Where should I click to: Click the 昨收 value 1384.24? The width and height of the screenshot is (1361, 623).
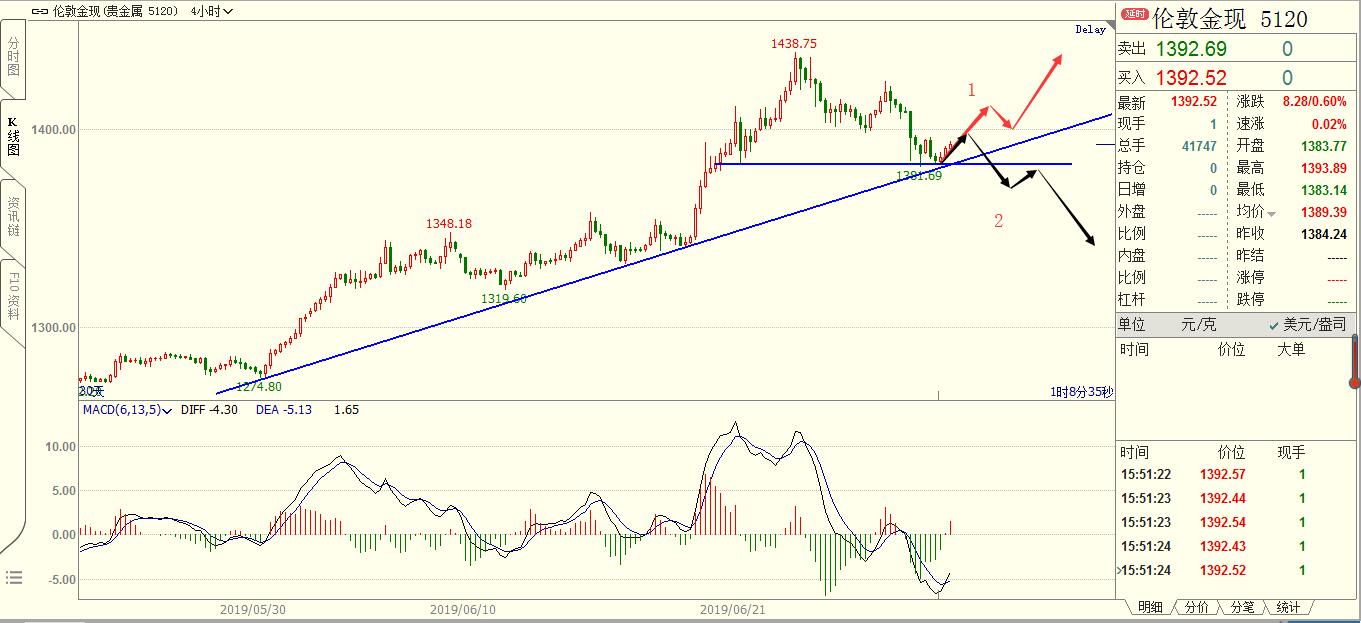pyautogui.click(x=1323, y=234)
